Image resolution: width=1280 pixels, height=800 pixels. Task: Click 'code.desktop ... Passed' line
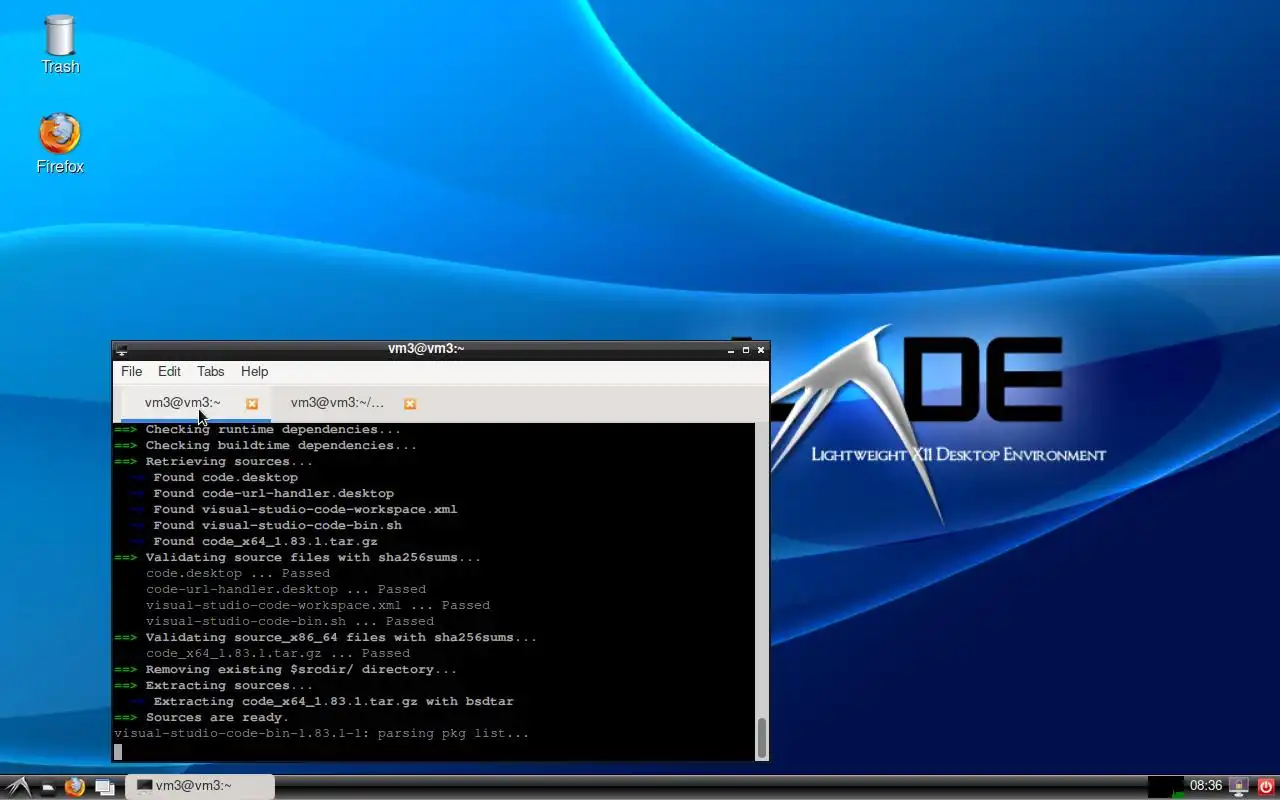click(x=238, y=574)
